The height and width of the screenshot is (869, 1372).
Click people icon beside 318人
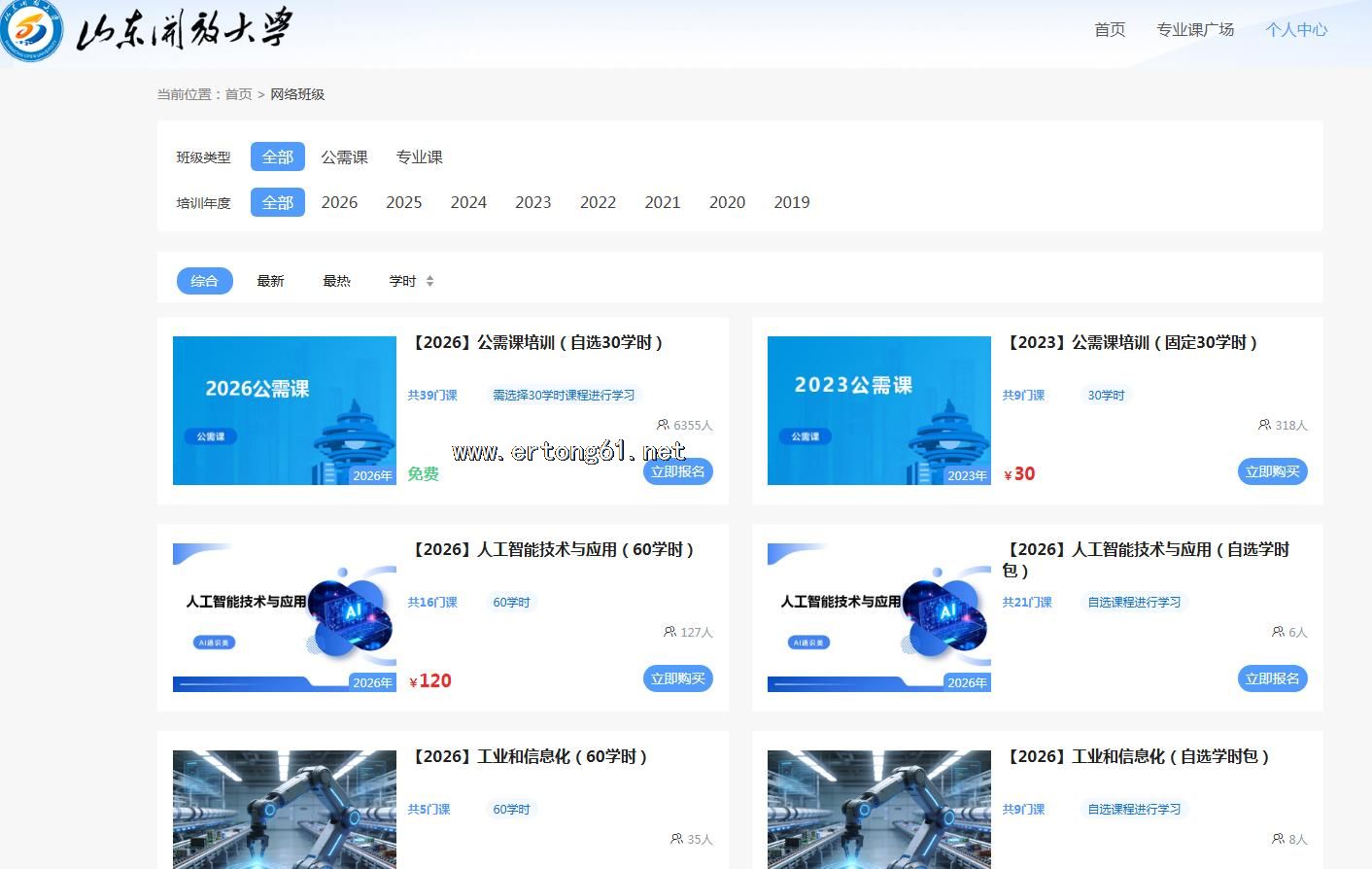1264,425
